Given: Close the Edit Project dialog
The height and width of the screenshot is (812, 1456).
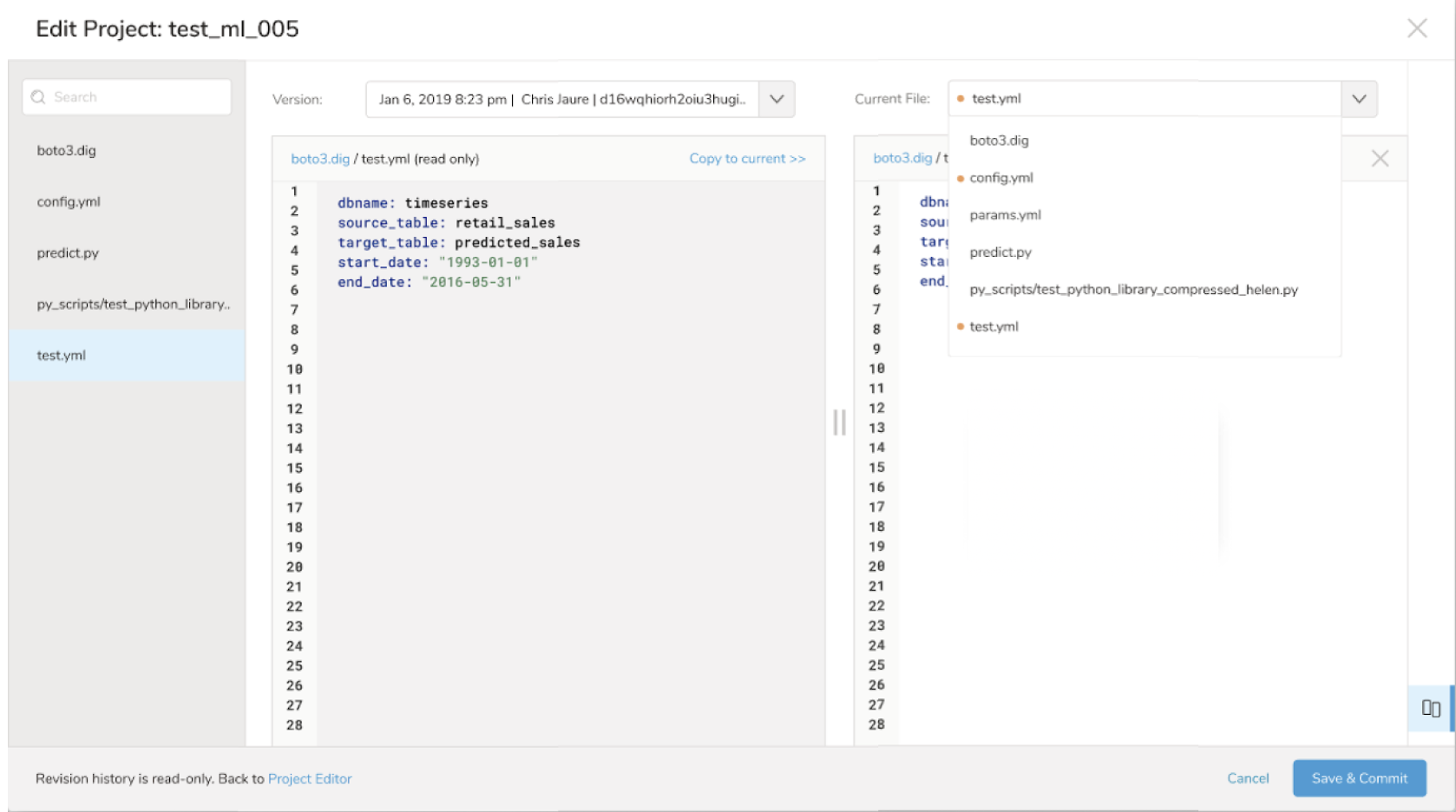Looking at the screenshot, I should pyautogui.click(x=1416, y=29).
